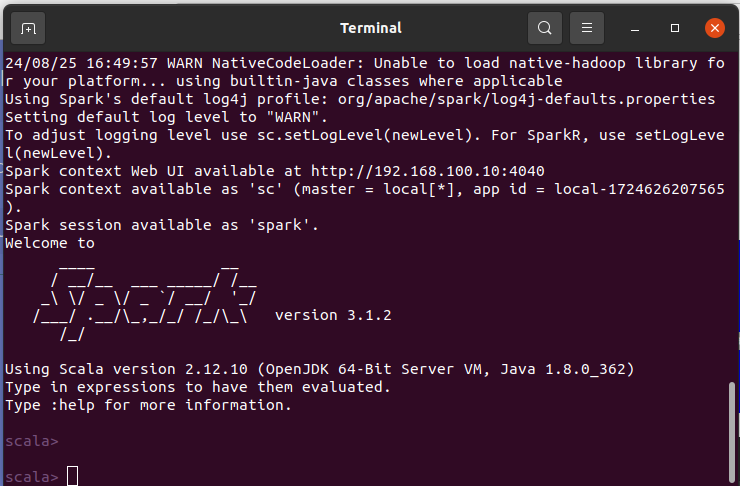Open the Spark Web UI URL link
Image resolution: width=740 pixels, height=486 pixels.
(427, 171)
